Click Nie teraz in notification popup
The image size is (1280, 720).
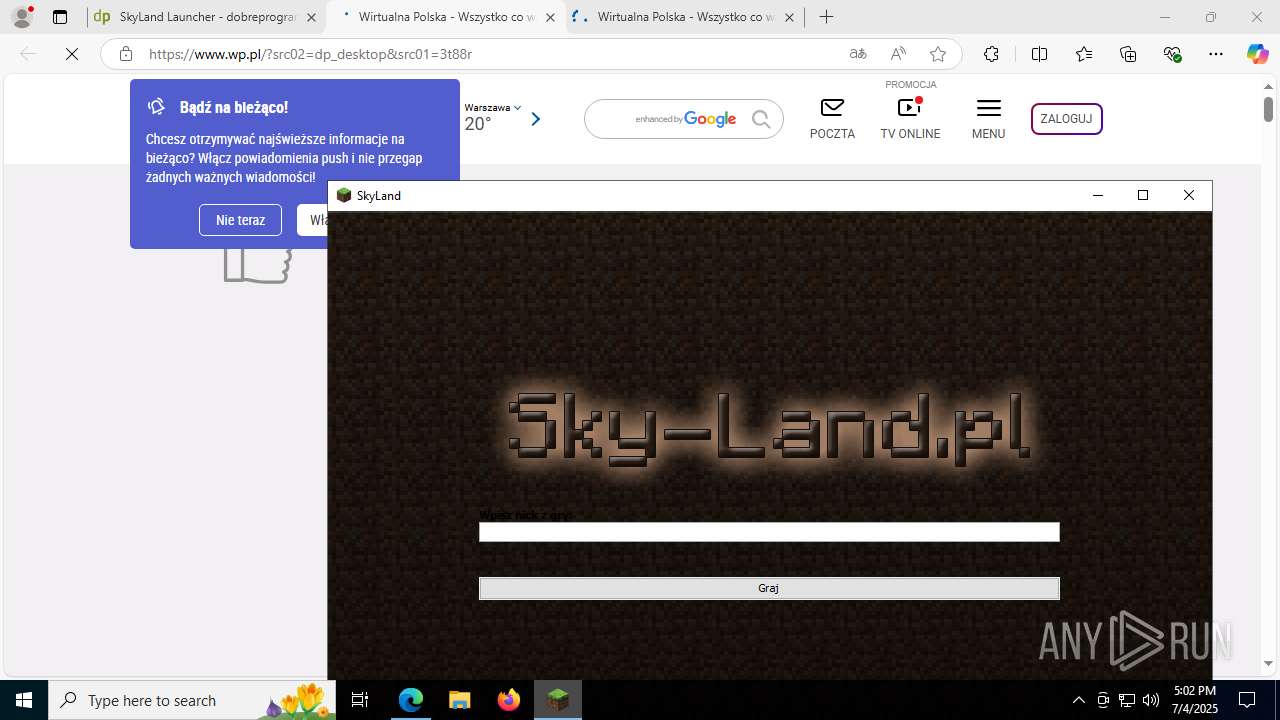pyautogui.click(x=240, y=220)
